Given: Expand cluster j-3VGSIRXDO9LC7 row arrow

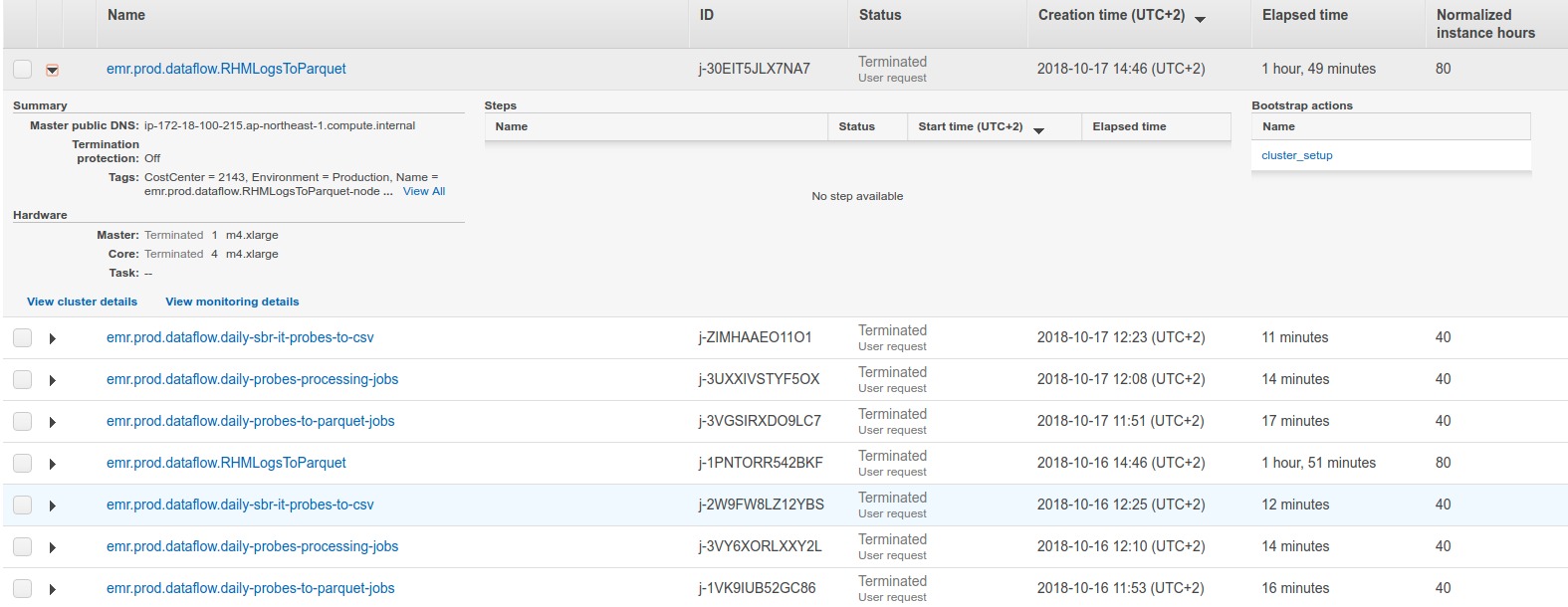Looking at the screenshot, I should coord(53,422).
